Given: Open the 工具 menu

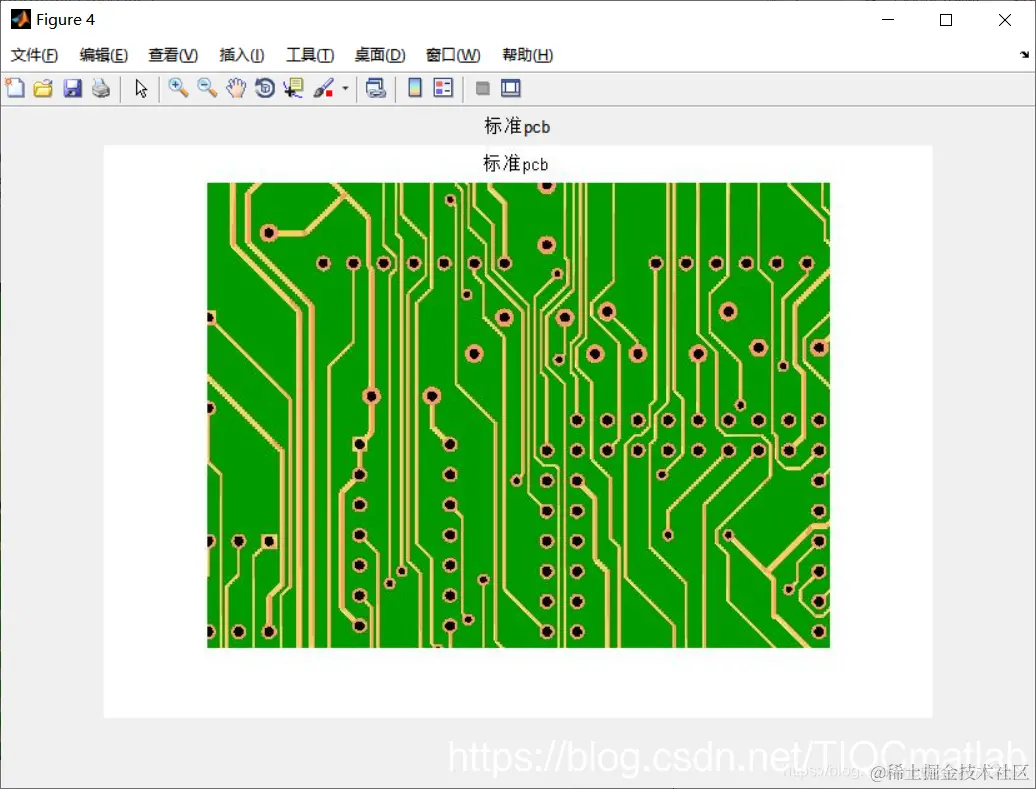Looking at the screenshot, I should click(x=309, y=55).
